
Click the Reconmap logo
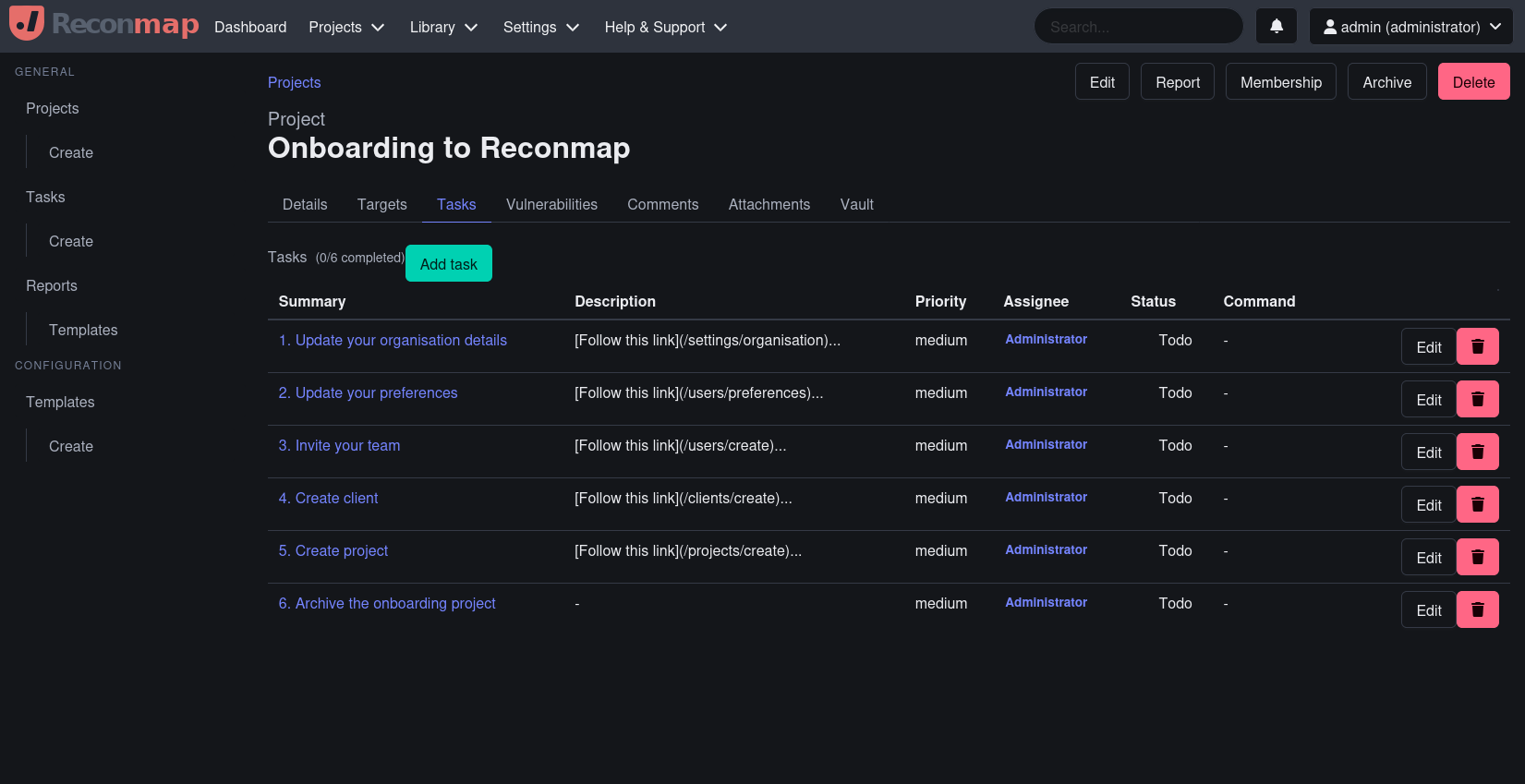point(104,24)
